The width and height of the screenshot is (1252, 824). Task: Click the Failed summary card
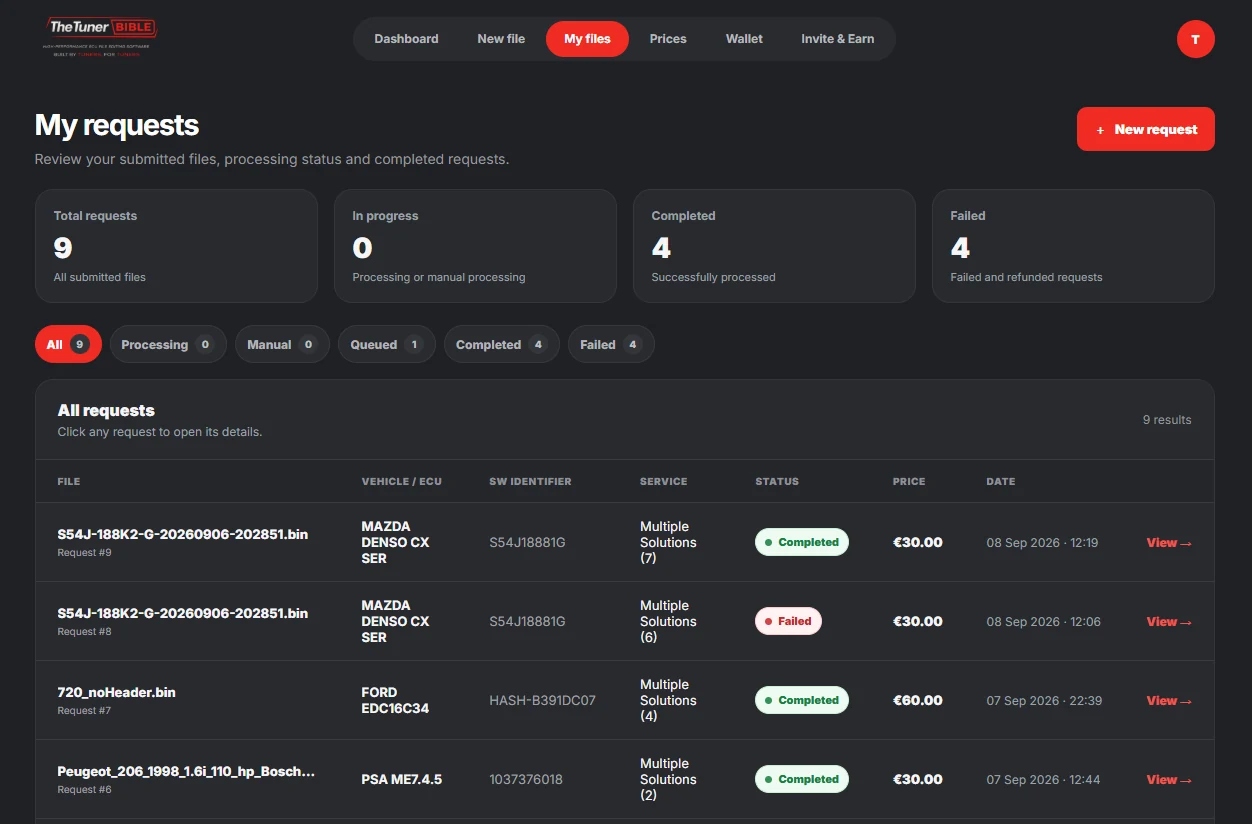1073,246
